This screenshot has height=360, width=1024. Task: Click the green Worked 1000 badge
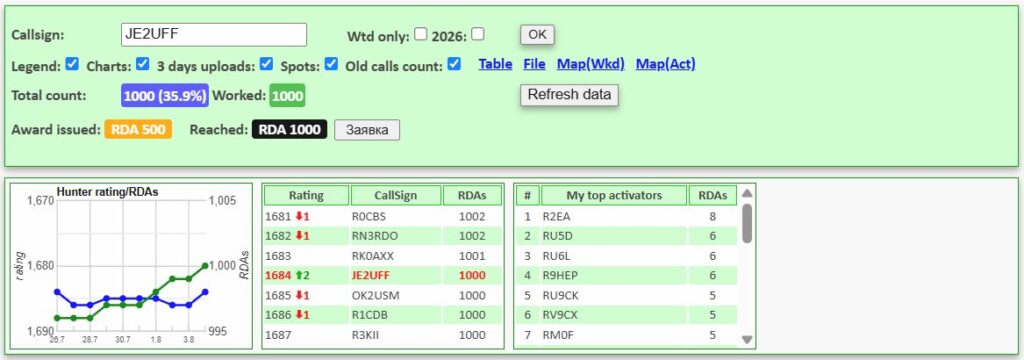pos(287,96)
